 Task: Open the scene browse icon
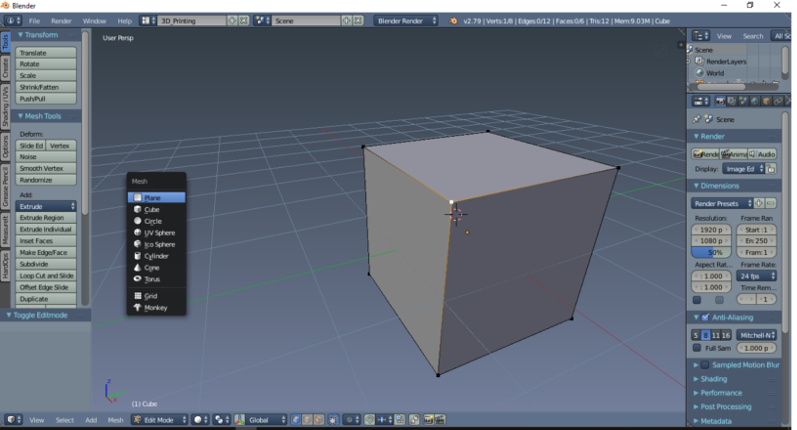point(262,21)
